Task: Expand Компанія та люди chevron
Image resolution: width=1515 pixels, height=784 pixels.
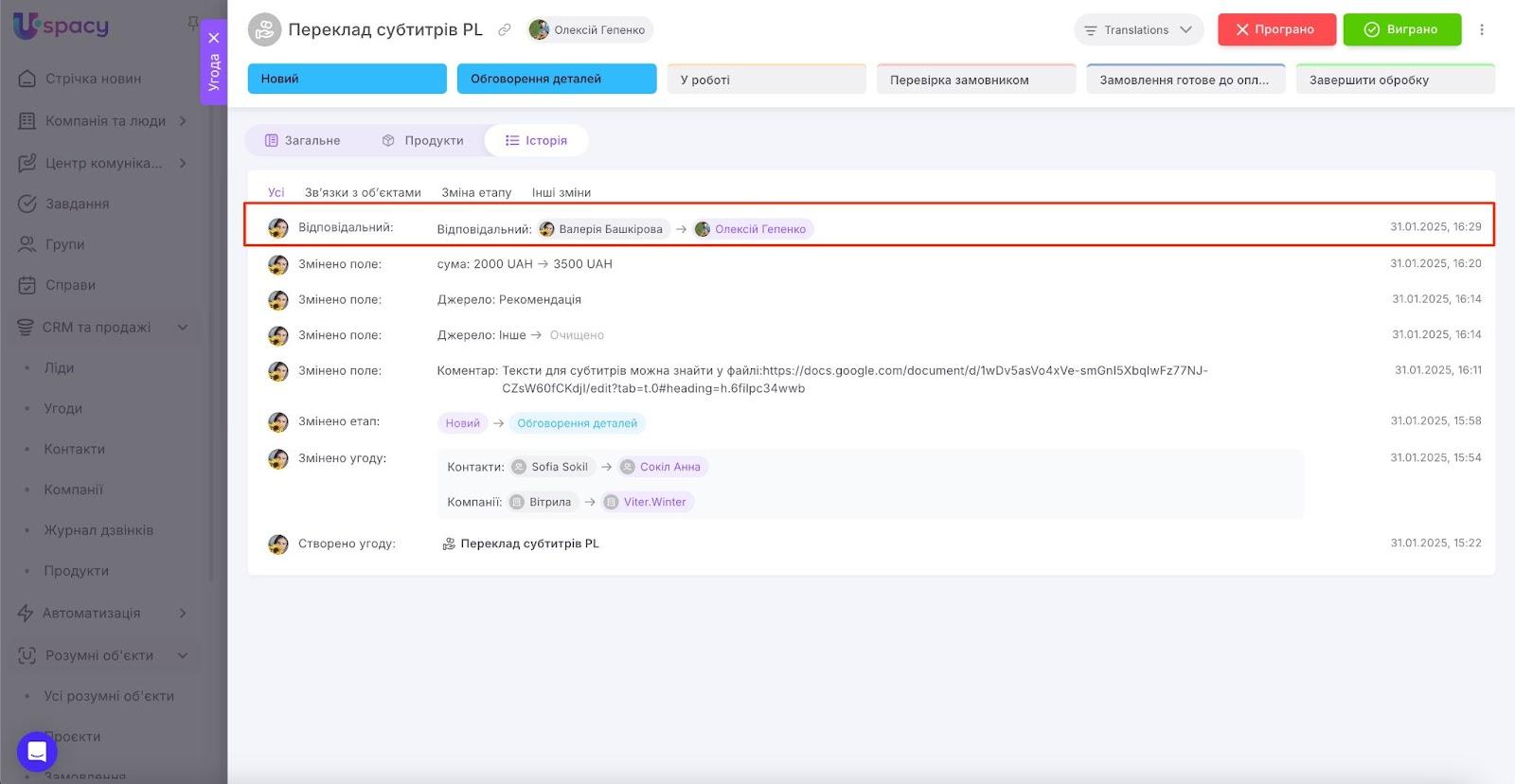Action: [x=183, y=121]
